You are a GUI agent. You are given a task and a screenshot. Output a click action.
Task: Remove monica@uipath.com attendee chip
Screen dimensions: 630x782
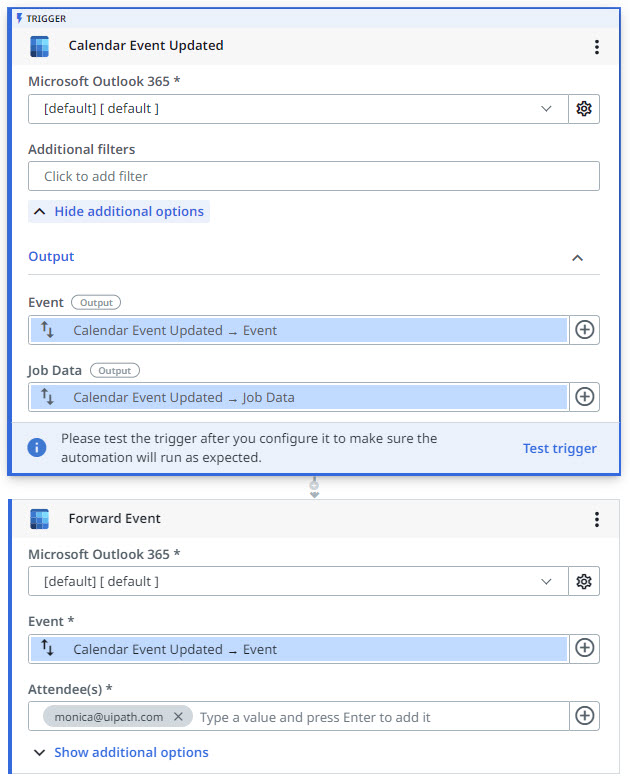[x=178, y=717]
